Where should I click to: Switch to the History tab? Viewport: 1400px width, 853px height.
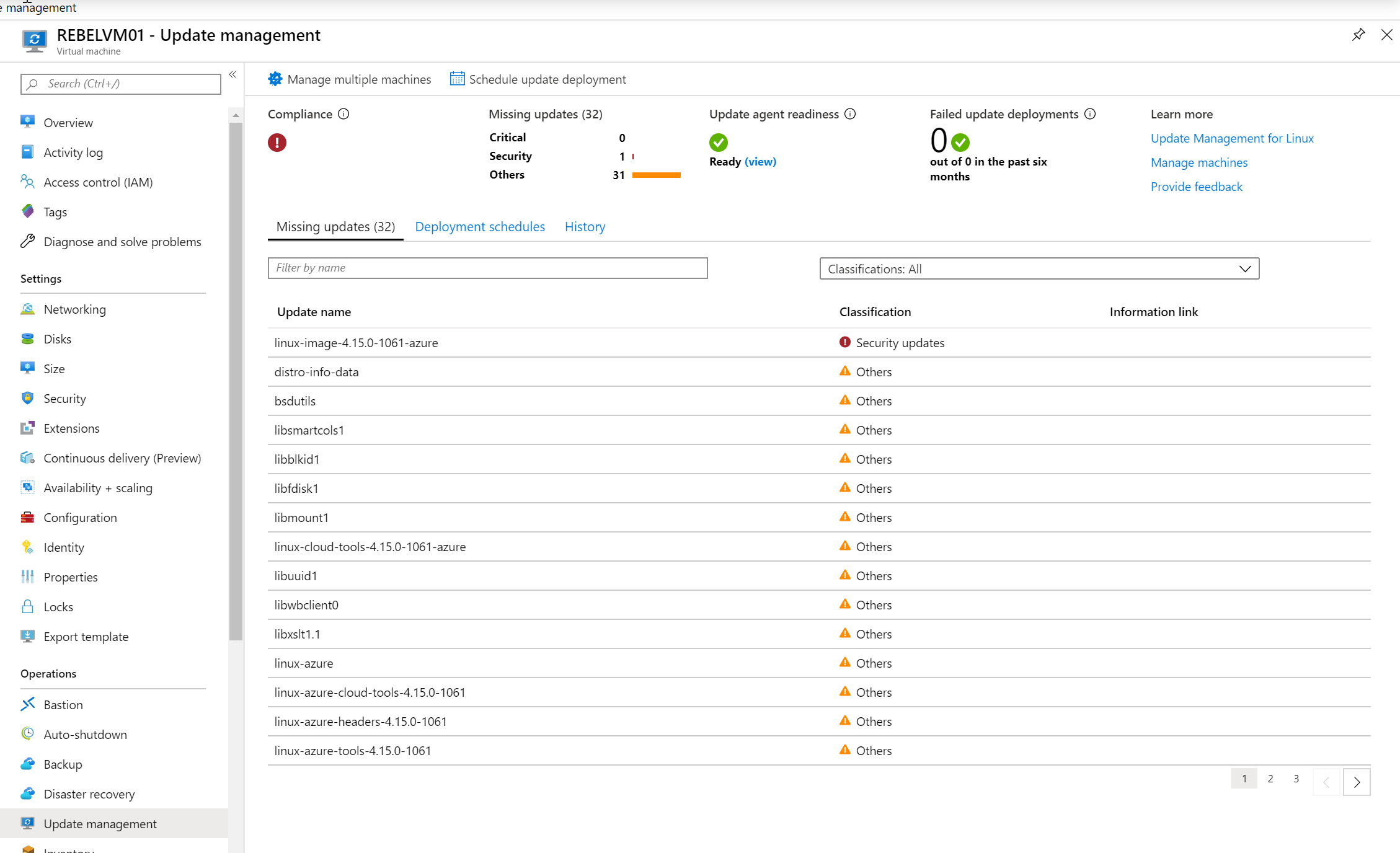coord(585,227)
